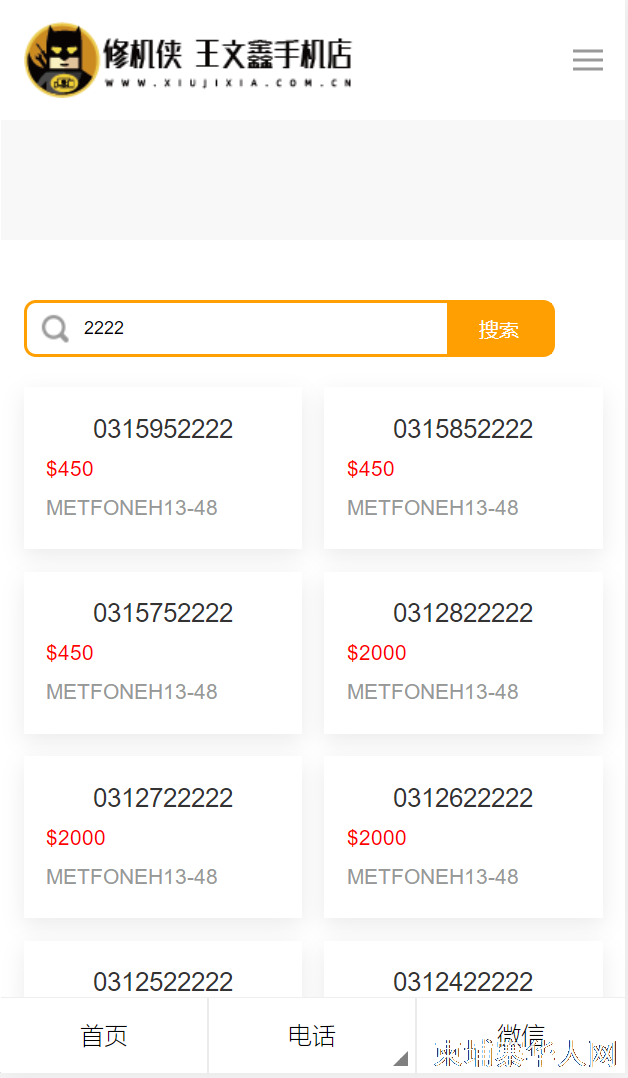Open the 首页 bottom tab

click(x=104, y=1036)
